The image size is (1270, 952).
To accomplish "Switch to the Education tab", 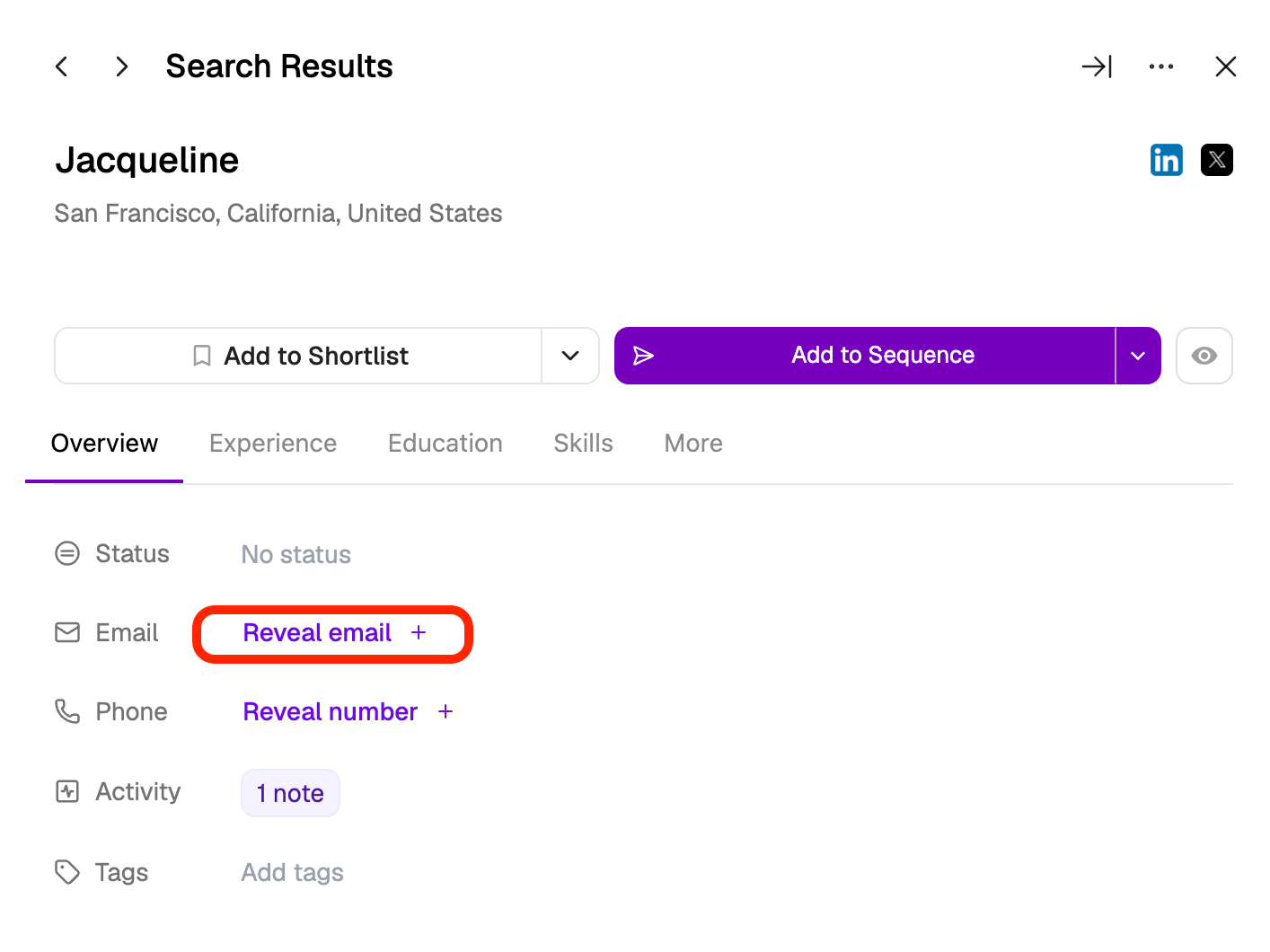I will tap(445, 444).
